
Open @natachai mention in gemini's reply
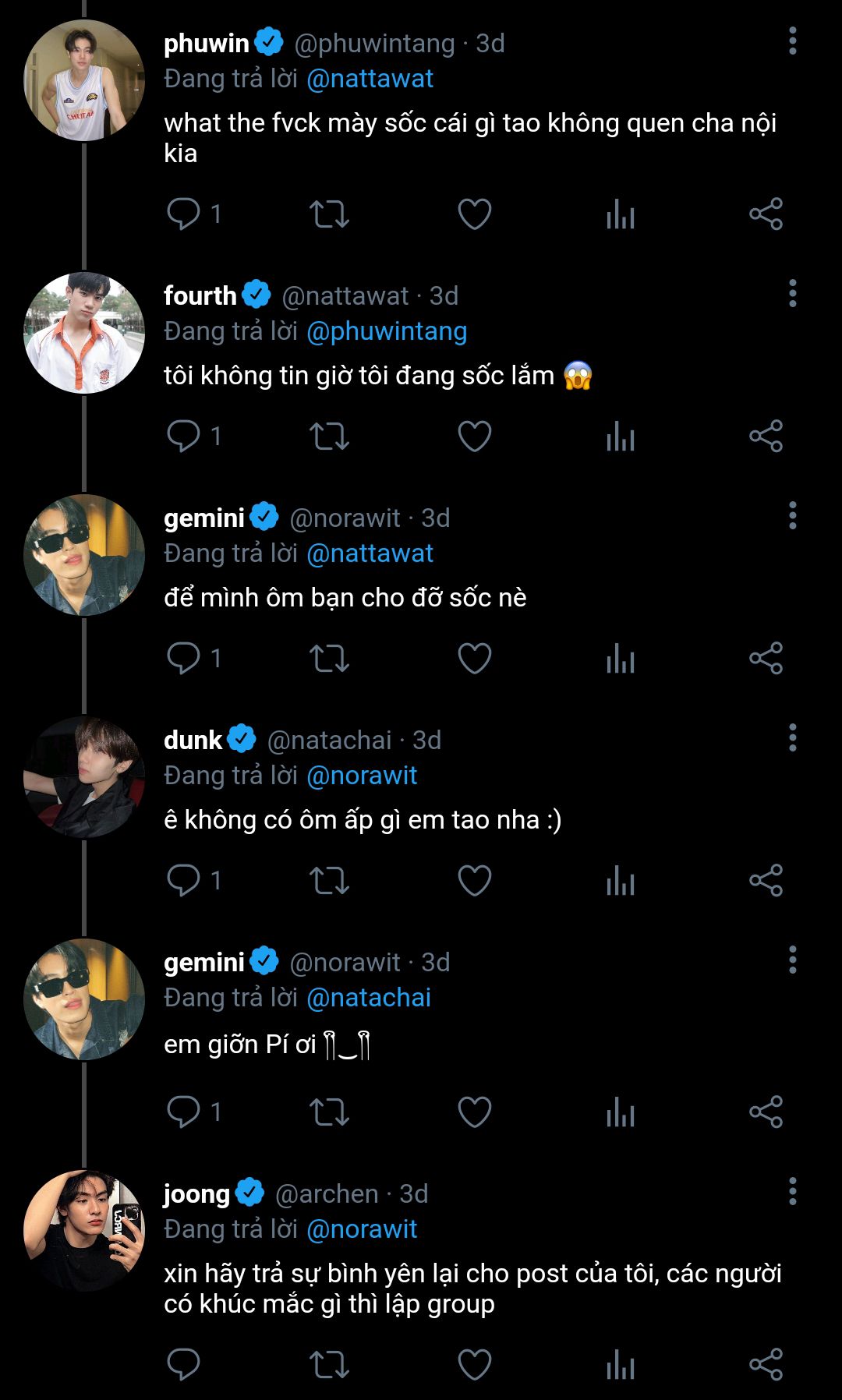[x=369, y=998]
